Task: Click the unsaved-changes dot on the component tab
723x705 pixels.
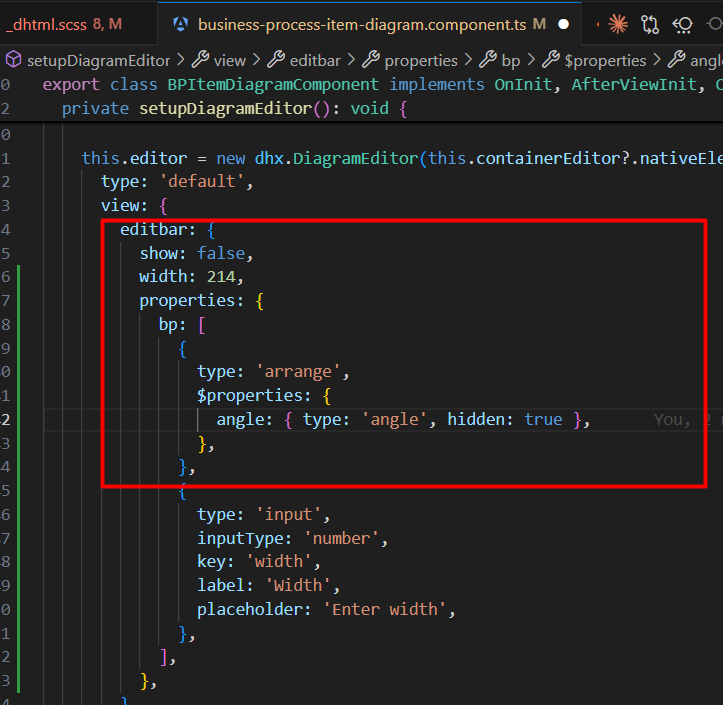Action: click(563, 24)
